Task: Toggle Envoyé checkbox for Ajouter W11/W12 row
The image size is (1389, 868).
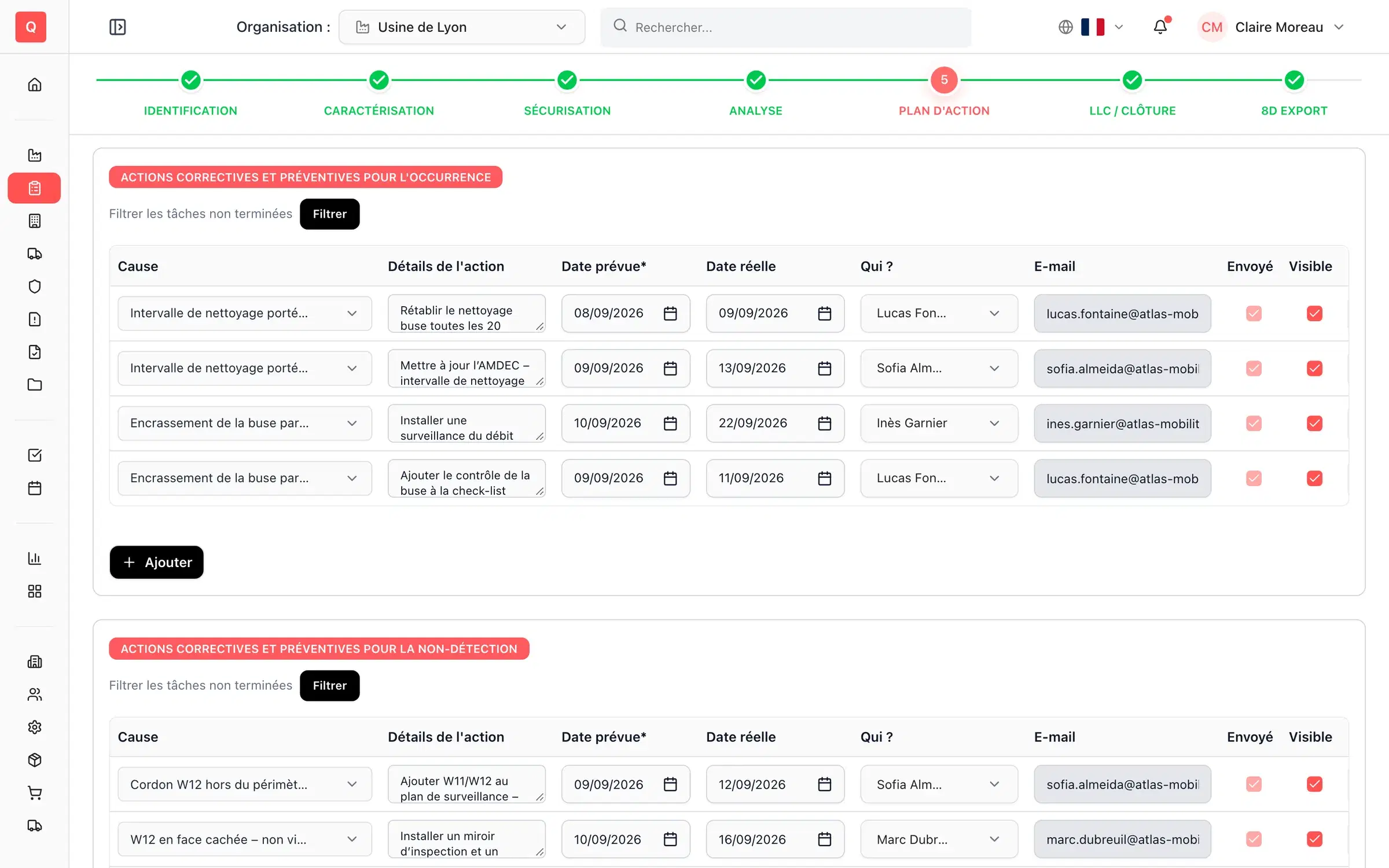Action: pyautogui.click(x=1254, y=784)
